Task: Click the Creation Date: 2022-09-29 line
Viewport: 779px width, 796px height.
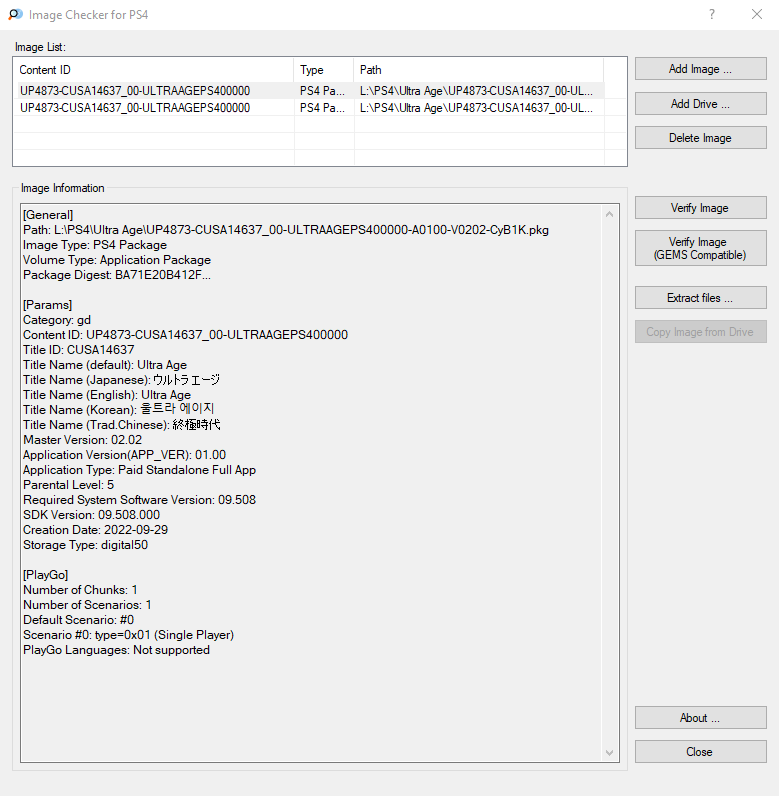Action: [x=95, y=530]
